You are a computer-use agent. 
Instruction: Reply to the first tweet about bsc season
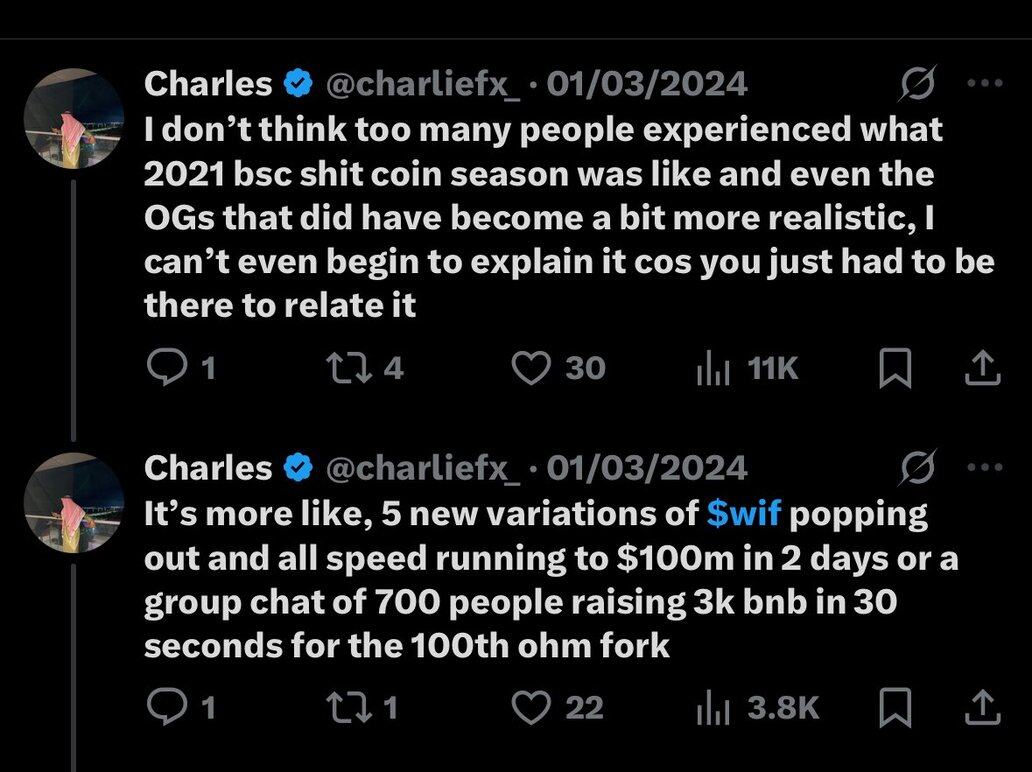tap(163, 369)
